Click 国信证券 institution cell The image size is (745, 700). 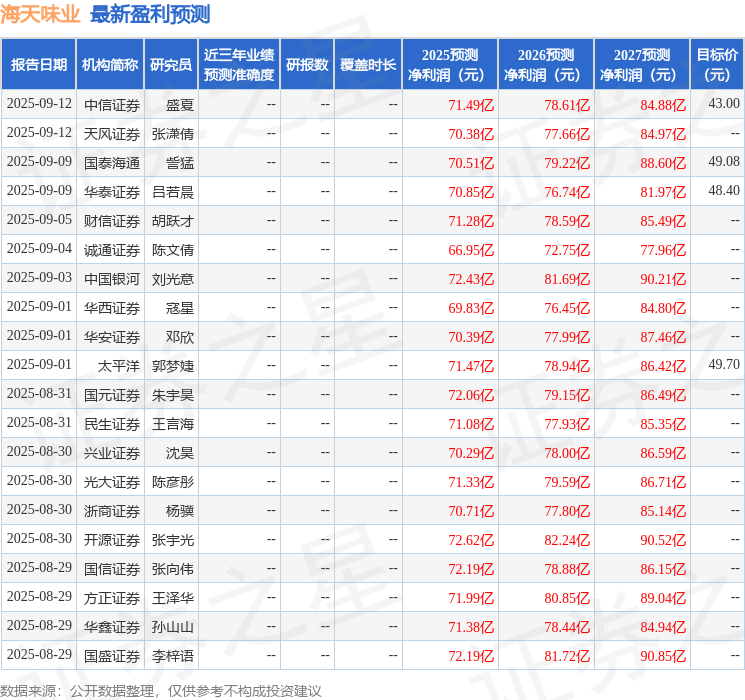pos(112,569)
